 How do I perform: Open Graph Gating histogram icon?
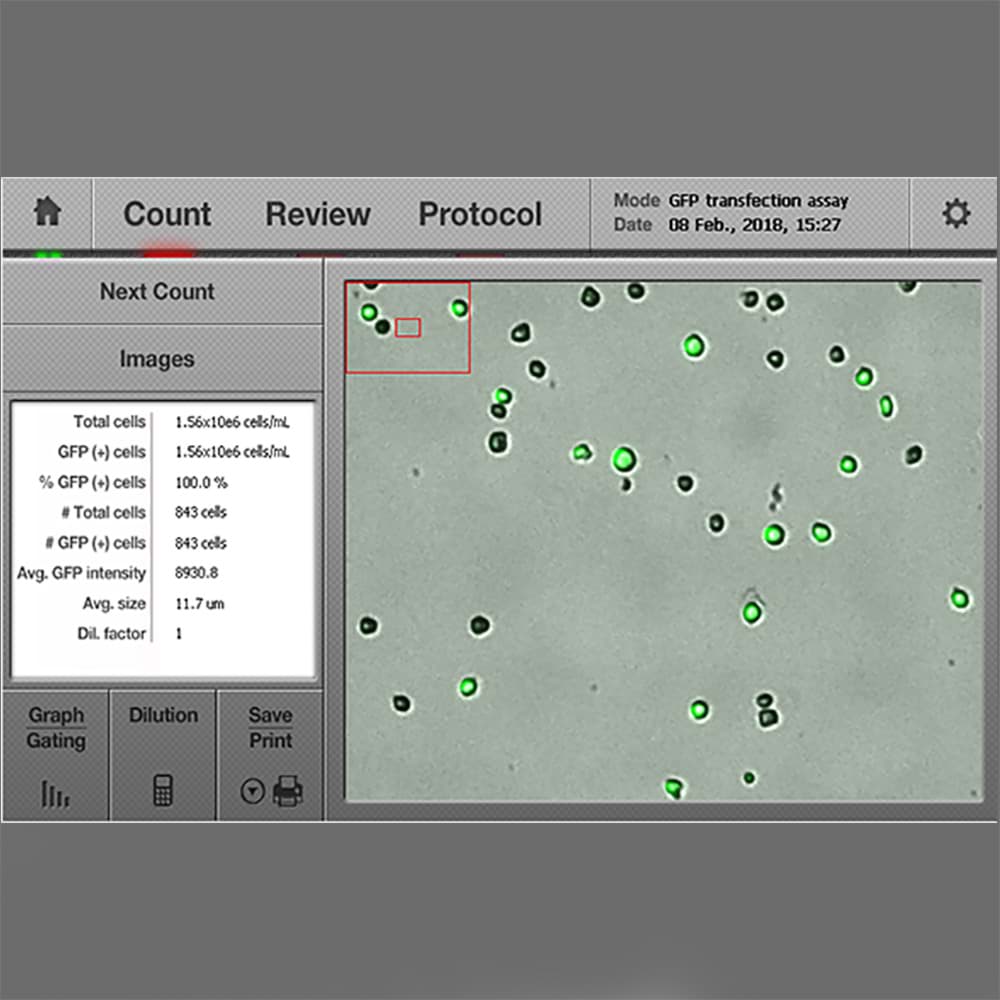point(55,793)
